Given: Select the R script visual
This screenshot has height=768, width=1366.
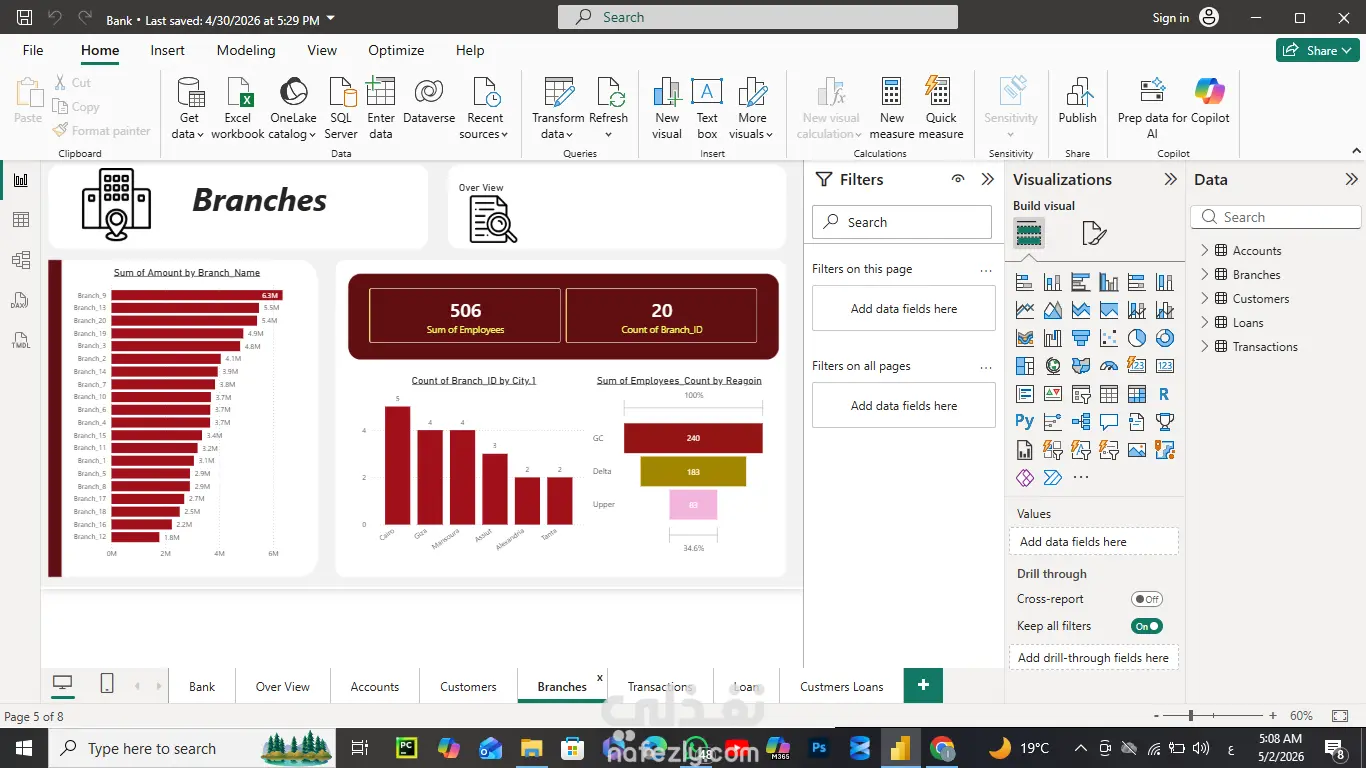Looking at the screenshot, I should (x=1165, y=394).
